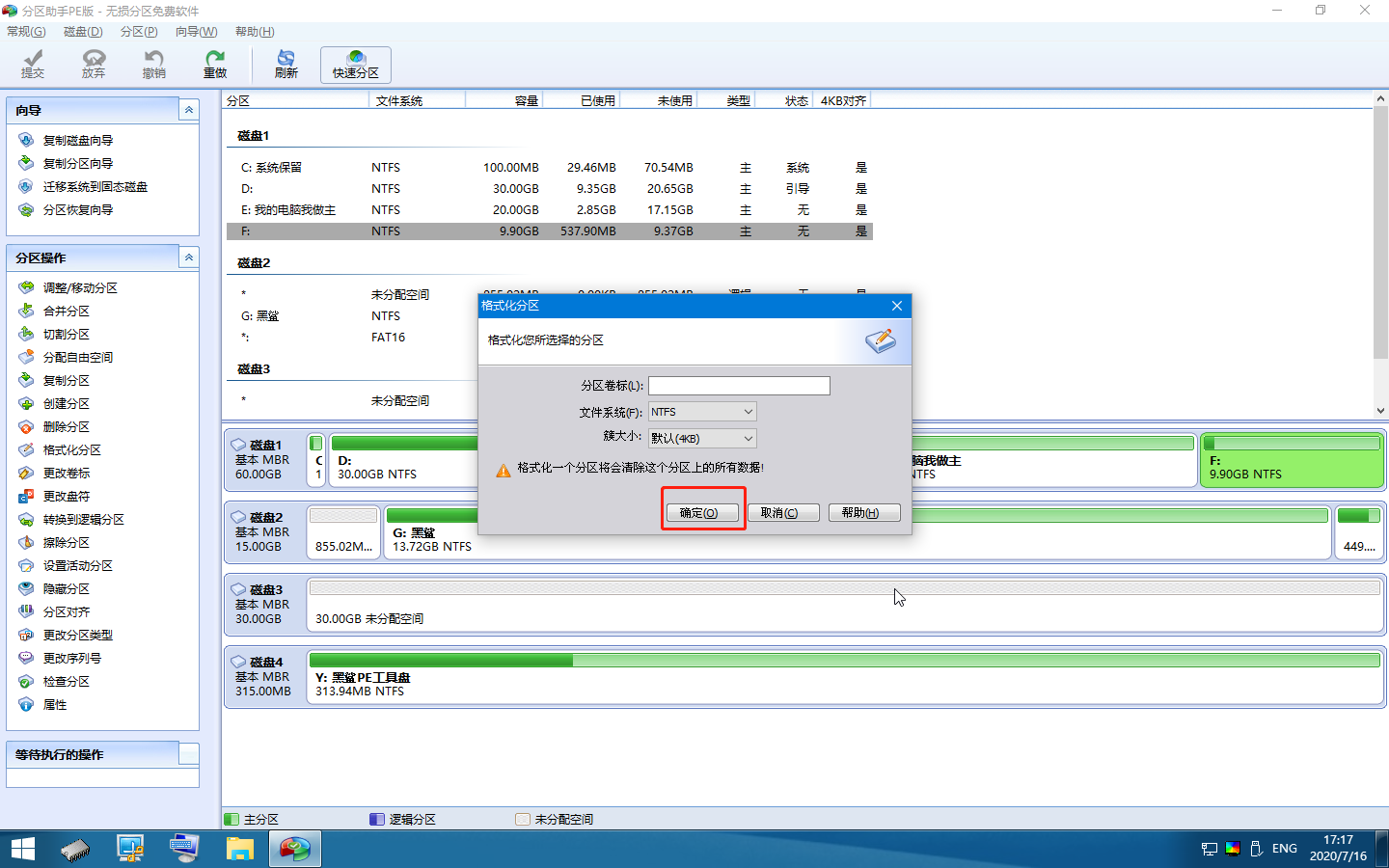Open the 快速分区 quick partition tool
This screenshot has height=868, width=1389.
tap(356, 65)
